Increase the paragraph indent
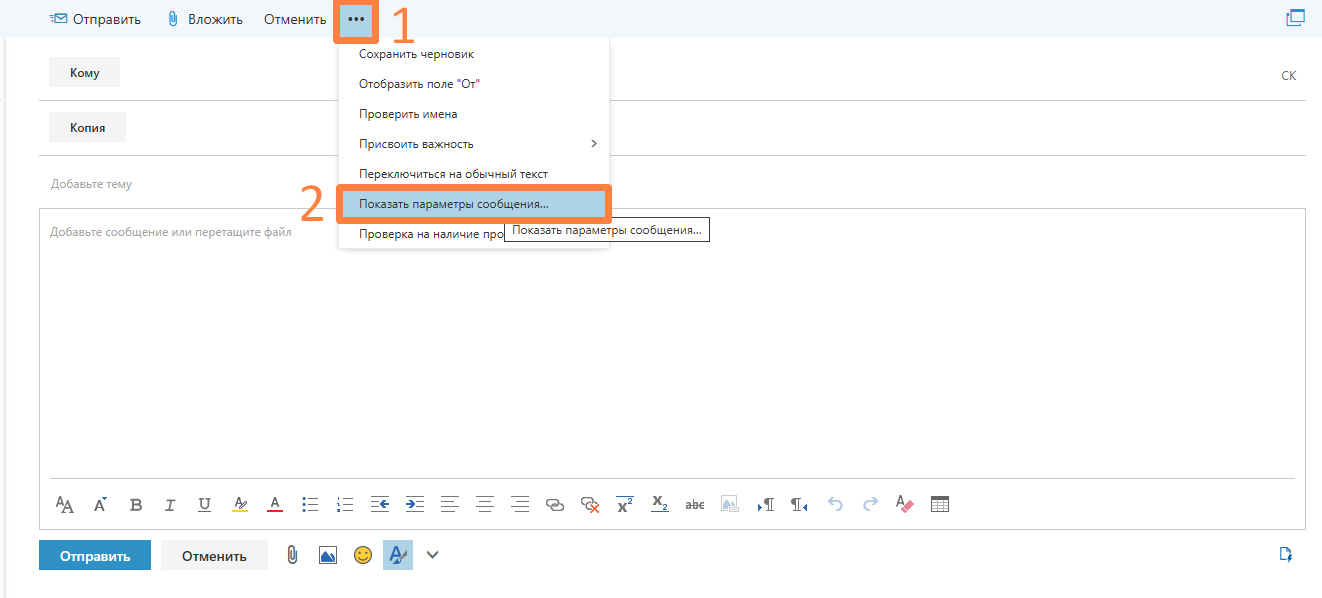 click(x=415, y=504)
